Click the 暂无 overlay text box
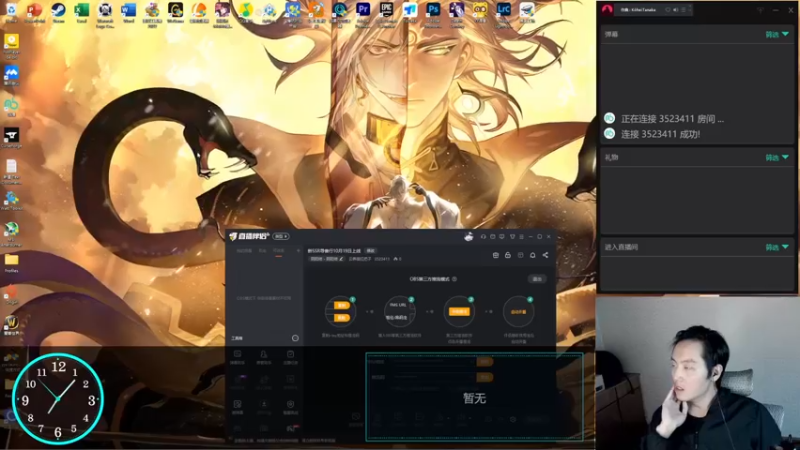The width and height of the screenshot is (800, 450). tap(474, 397)
